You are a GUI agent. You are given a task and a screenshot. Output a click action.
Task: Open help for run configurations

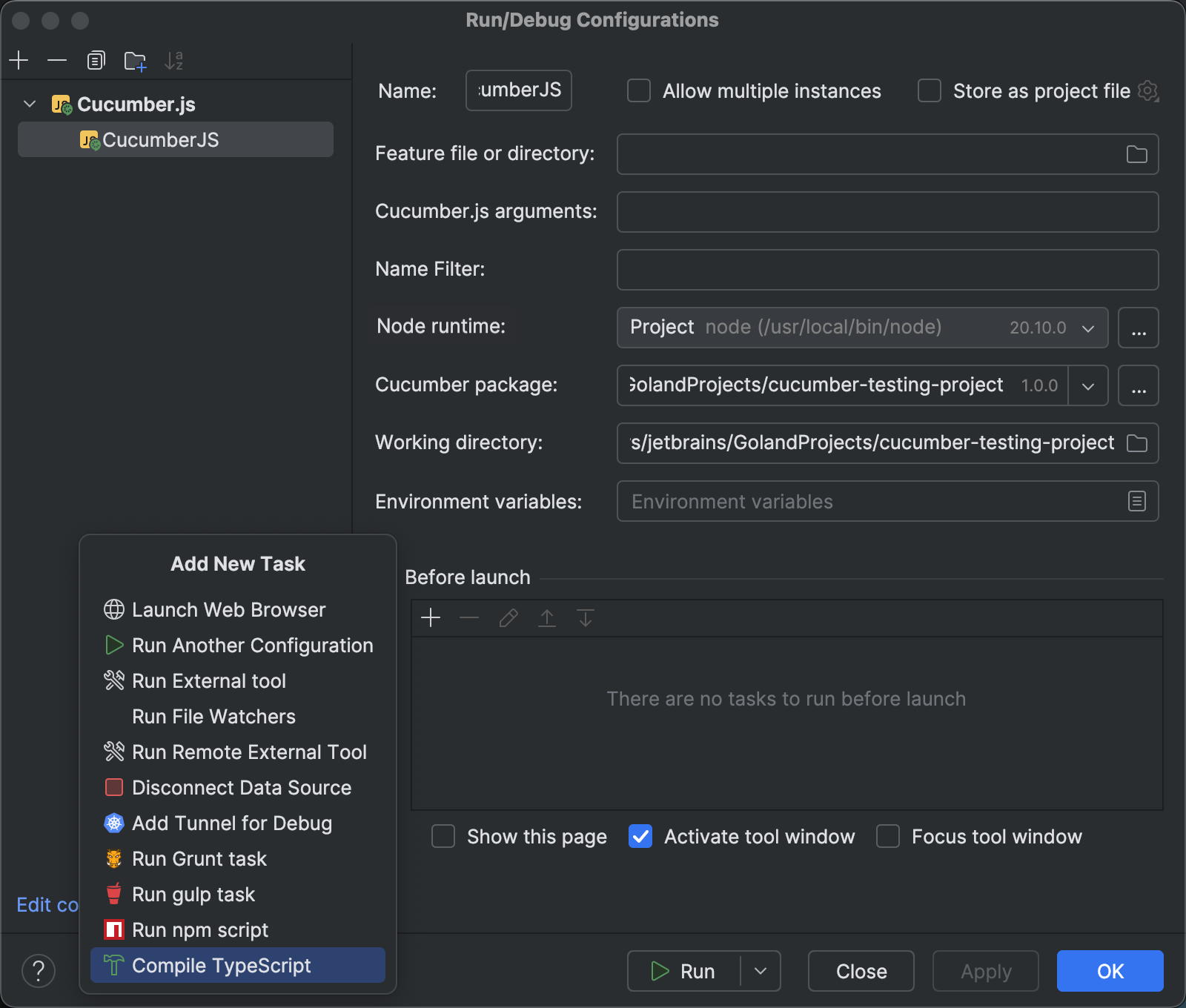39,971
